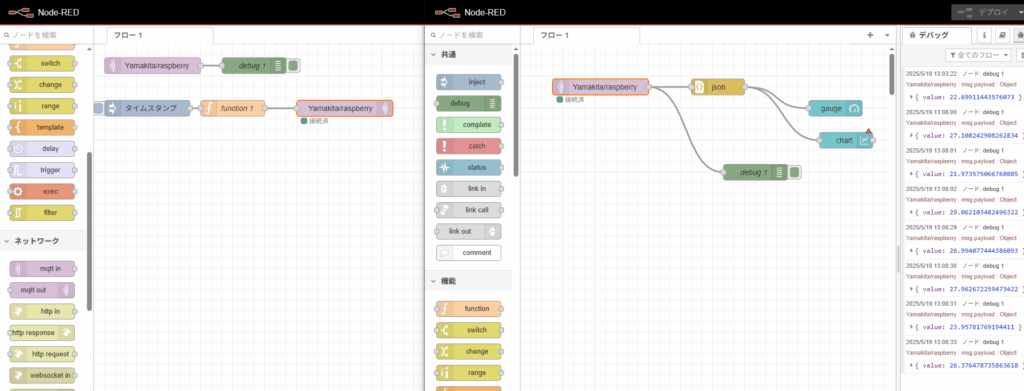Select the gauge dashboard node

[x=835, y=108]
